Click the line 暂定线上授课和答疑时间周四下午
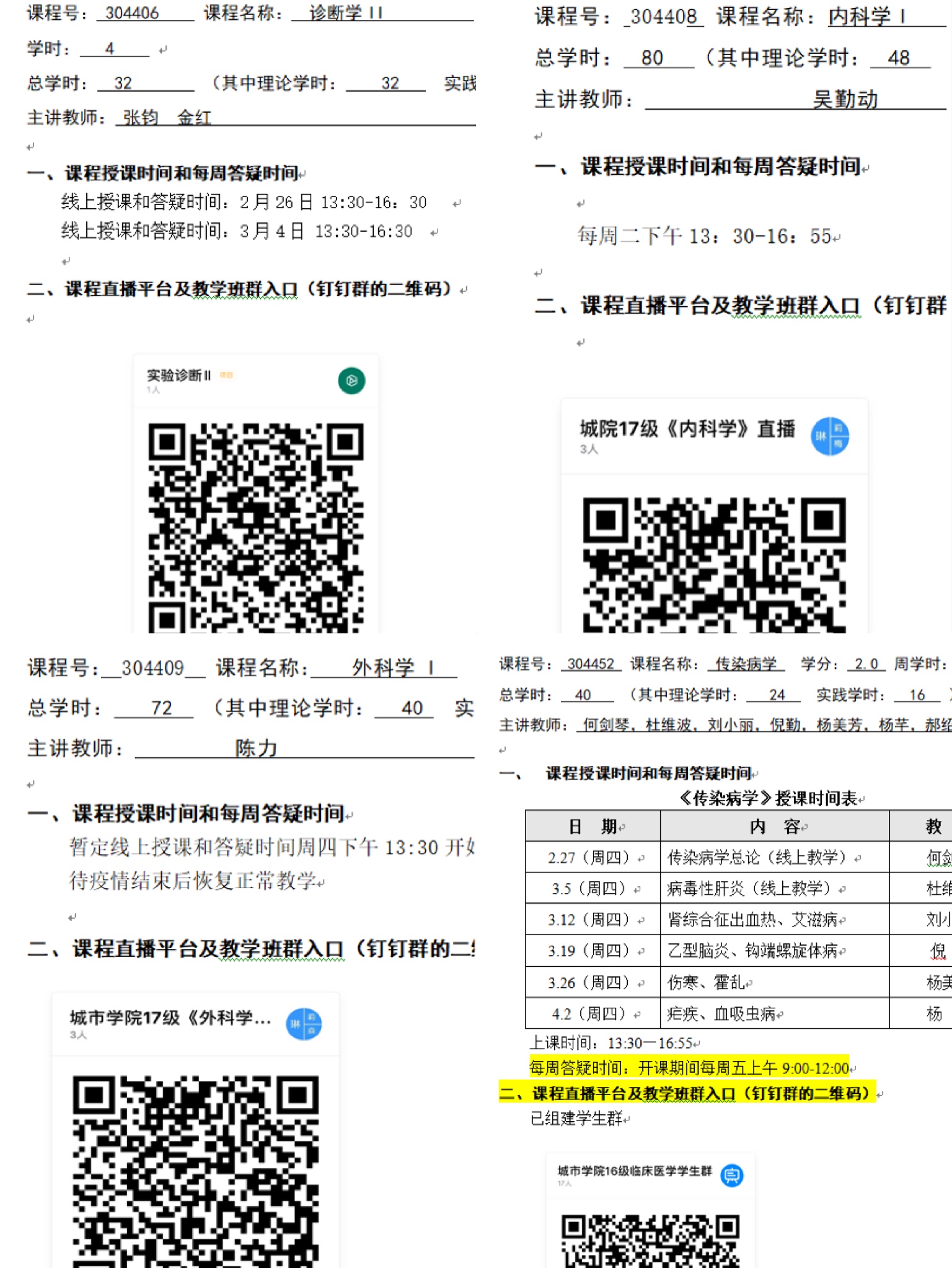Viewport: 952px width, 1268px height. click(x=271, y=847)
